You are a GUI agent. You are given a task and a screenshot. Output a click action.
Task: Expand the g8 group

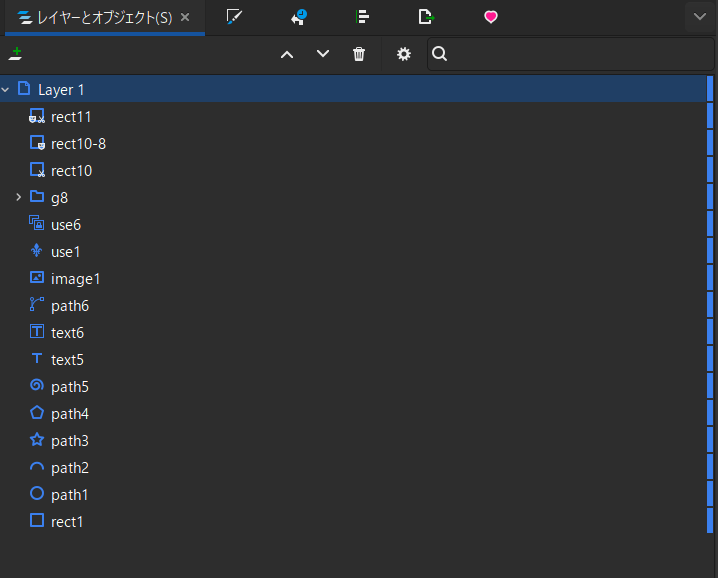click(x=19, y=197)
